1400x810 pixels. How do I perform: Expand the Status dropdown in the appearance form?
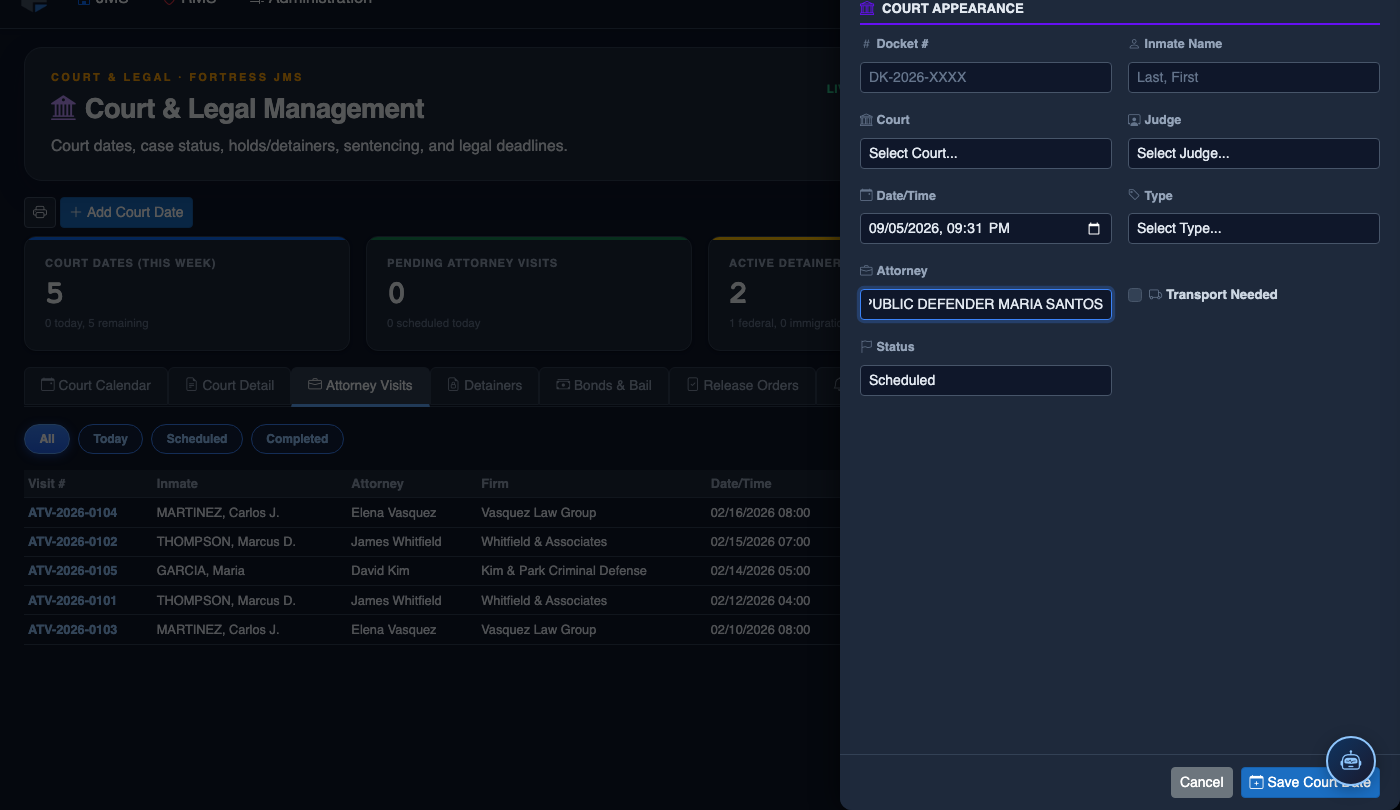pyautogui.click(x=986, y=380)
